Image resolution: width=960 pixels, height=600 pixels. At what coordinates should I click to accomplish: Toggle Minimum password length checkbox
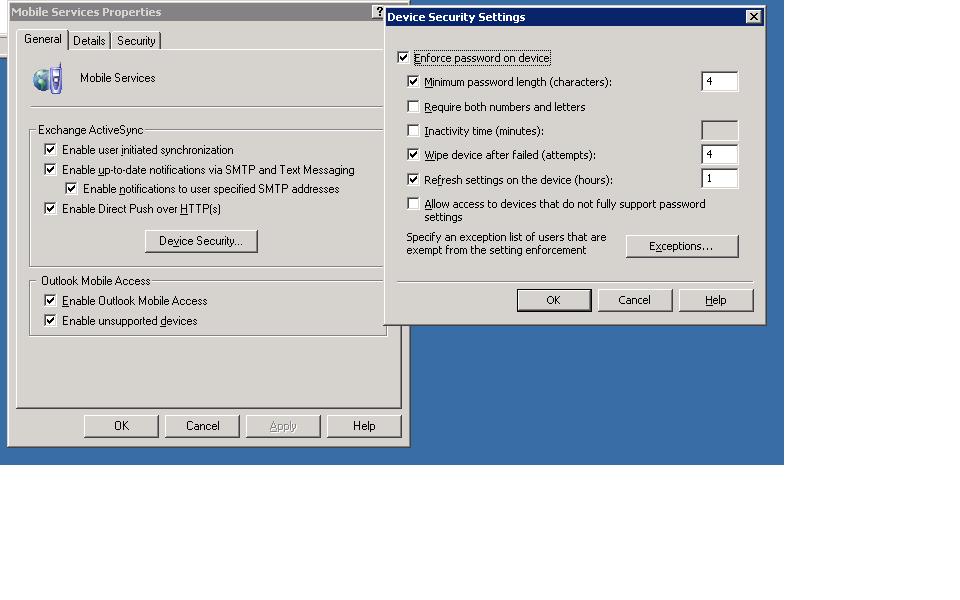click(413, 81)
